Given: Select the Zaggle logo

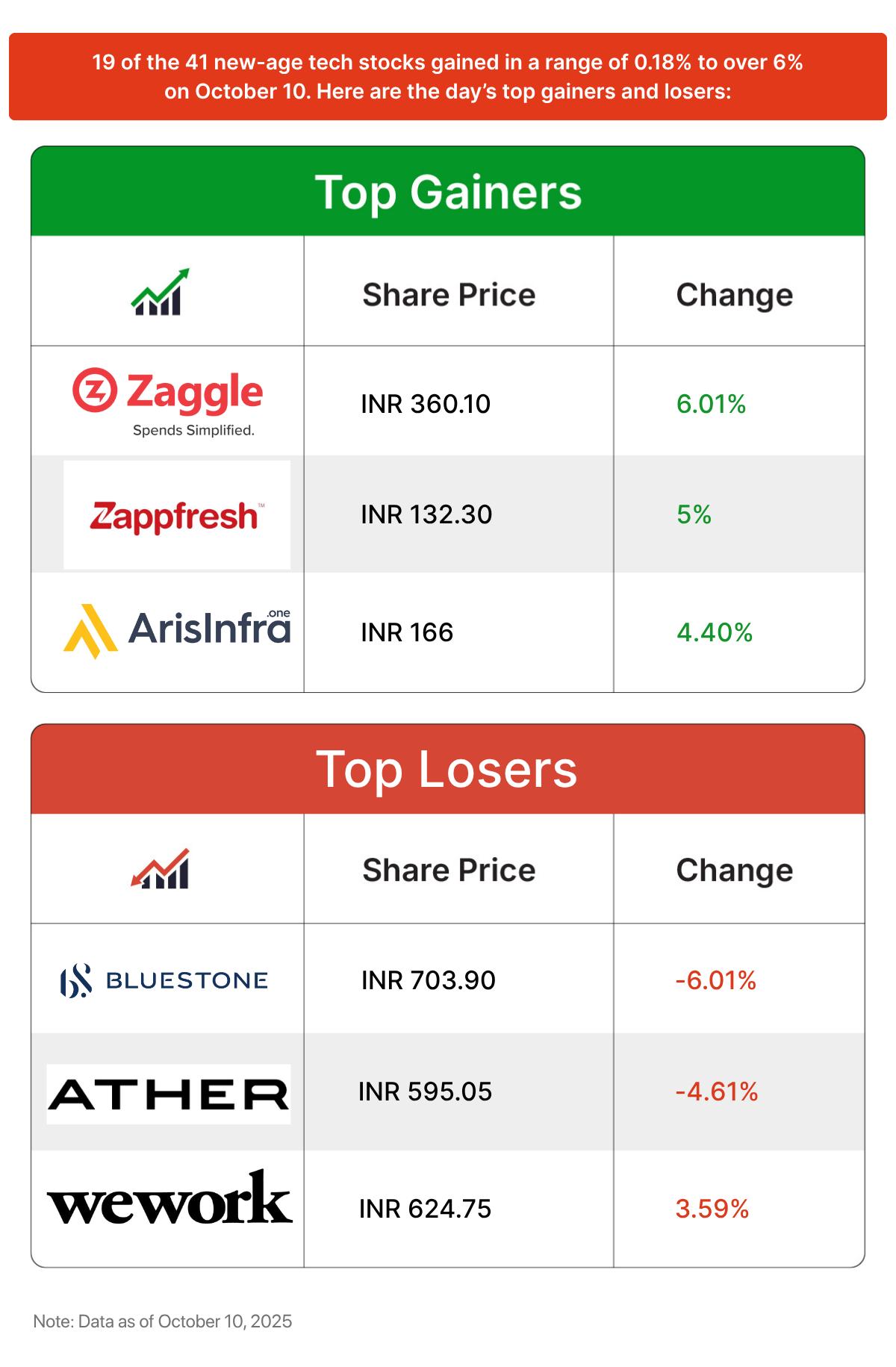Looking at the screenshot, I should (x=168, y=401).
